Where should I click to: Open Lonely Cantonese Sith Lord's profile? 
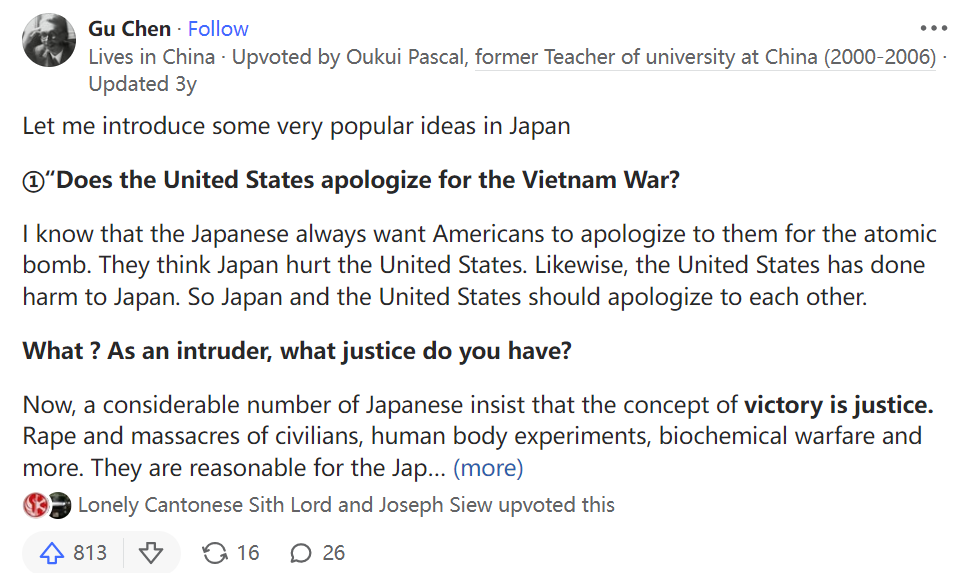click(205, 505)
